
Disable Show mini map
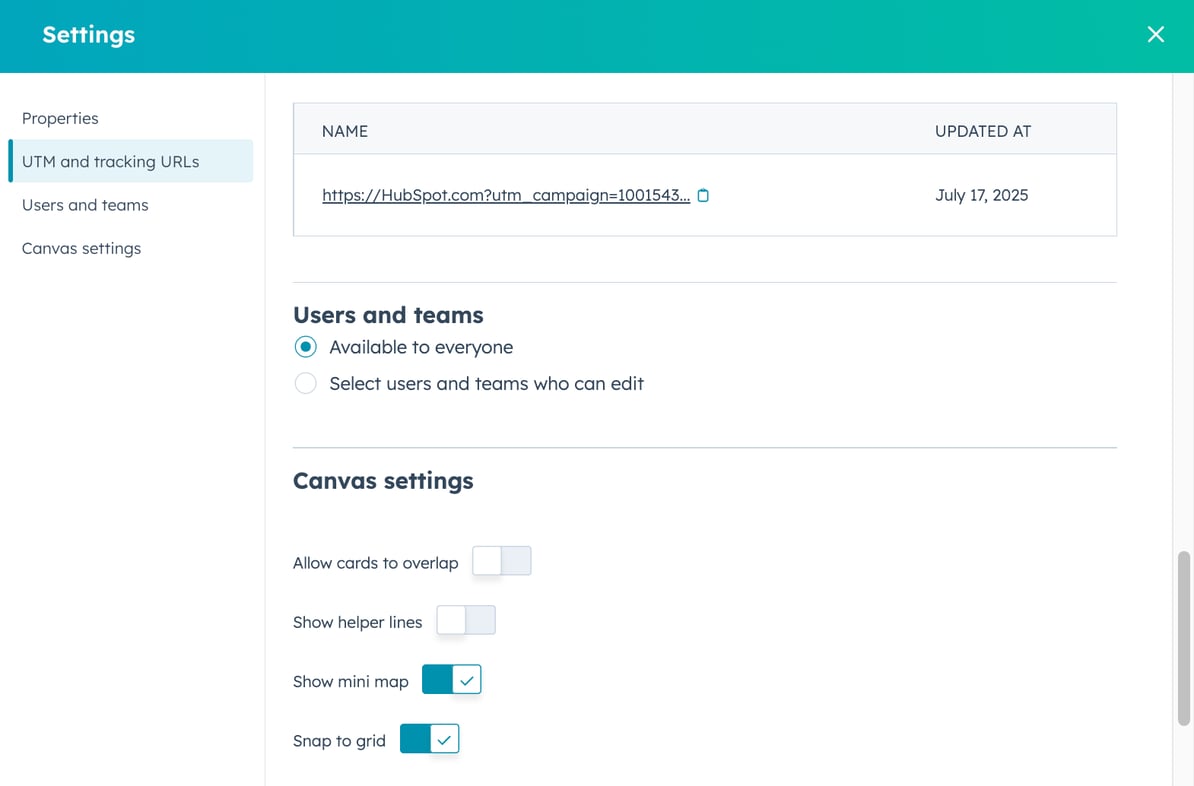click(451, 679)
